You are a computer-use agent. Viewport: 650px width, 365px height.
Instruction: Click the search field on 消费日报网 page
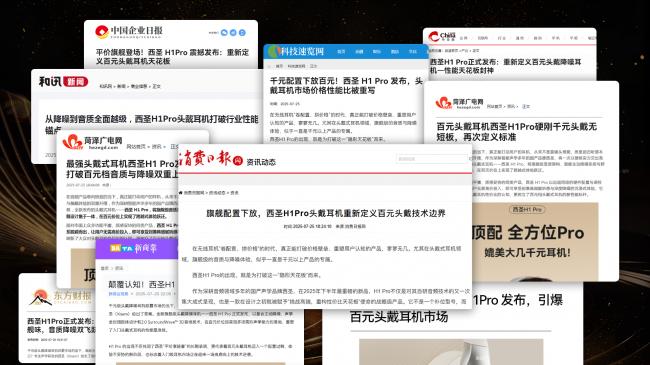coord(432,158)
